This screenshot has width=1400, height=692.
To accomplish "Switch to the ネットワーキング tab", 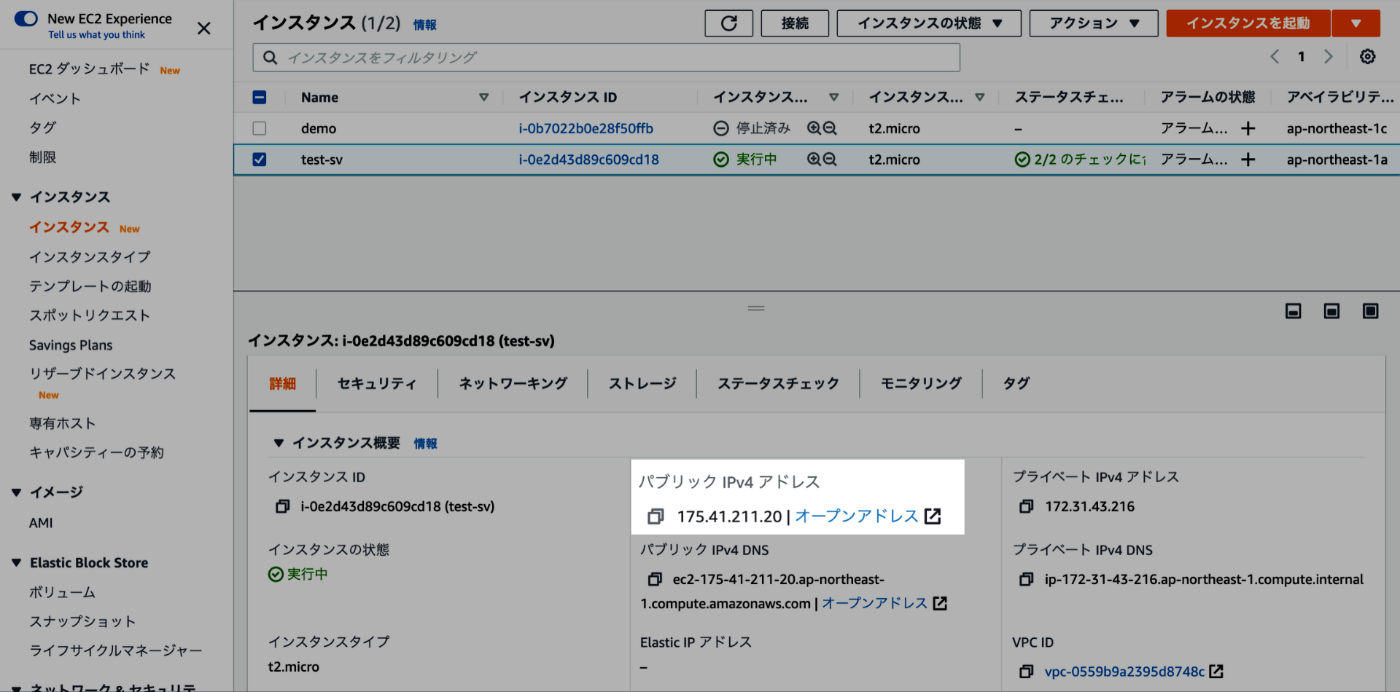I will point(513,383).
